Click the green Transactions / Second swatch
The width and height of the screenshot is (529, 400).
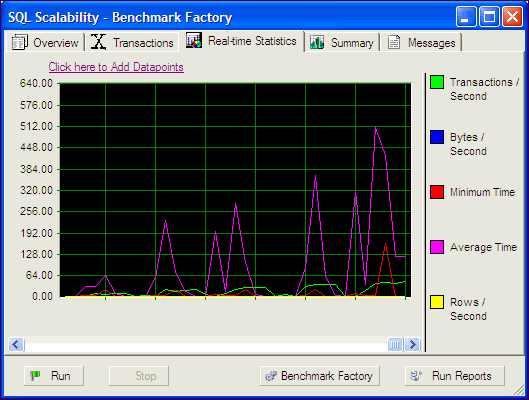click(x=437, y=82)
